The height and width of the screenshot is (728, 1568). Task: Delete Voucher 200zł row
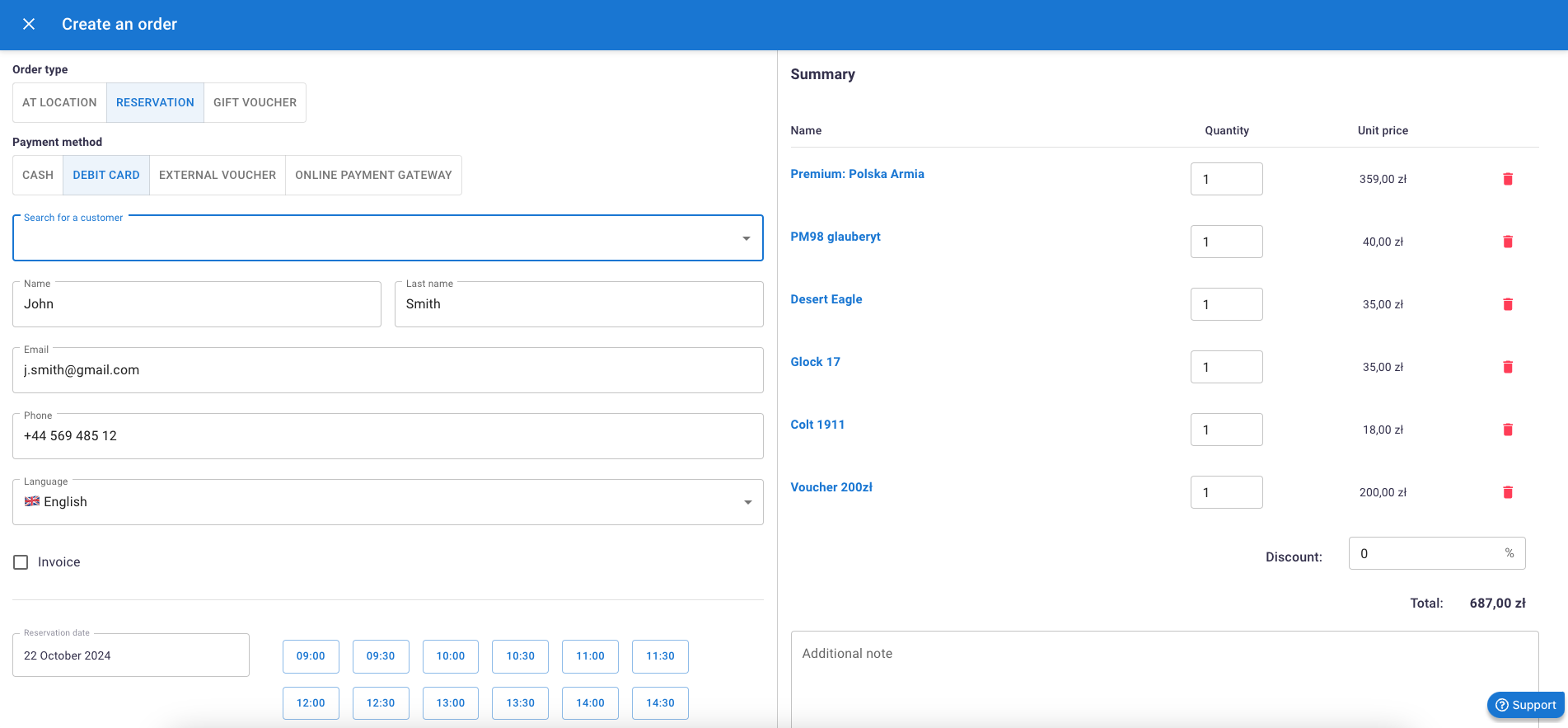click(x=1507, y=492)
